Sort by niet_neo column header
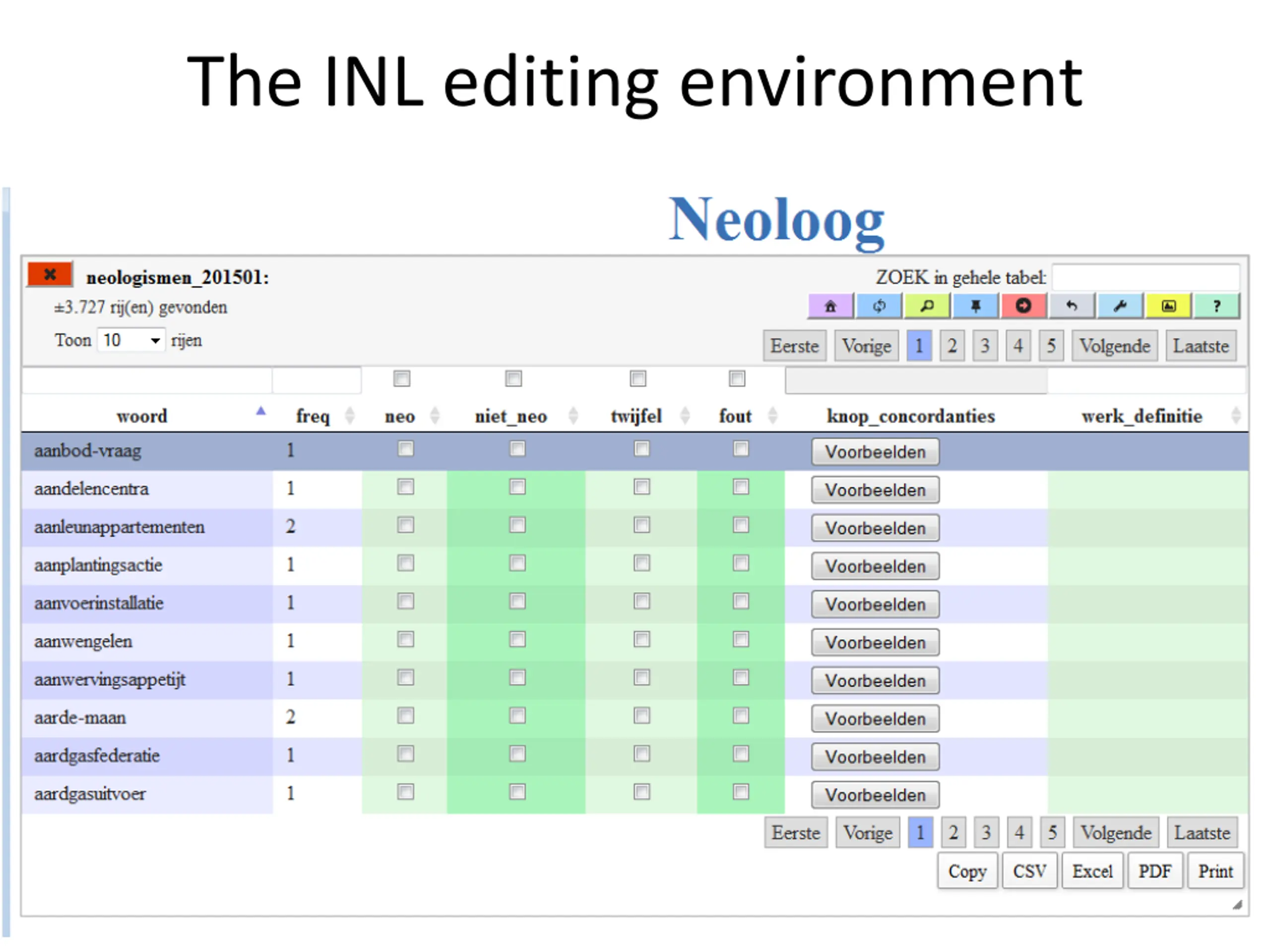Screen dimensions: 1270x952 pos(511,416)
